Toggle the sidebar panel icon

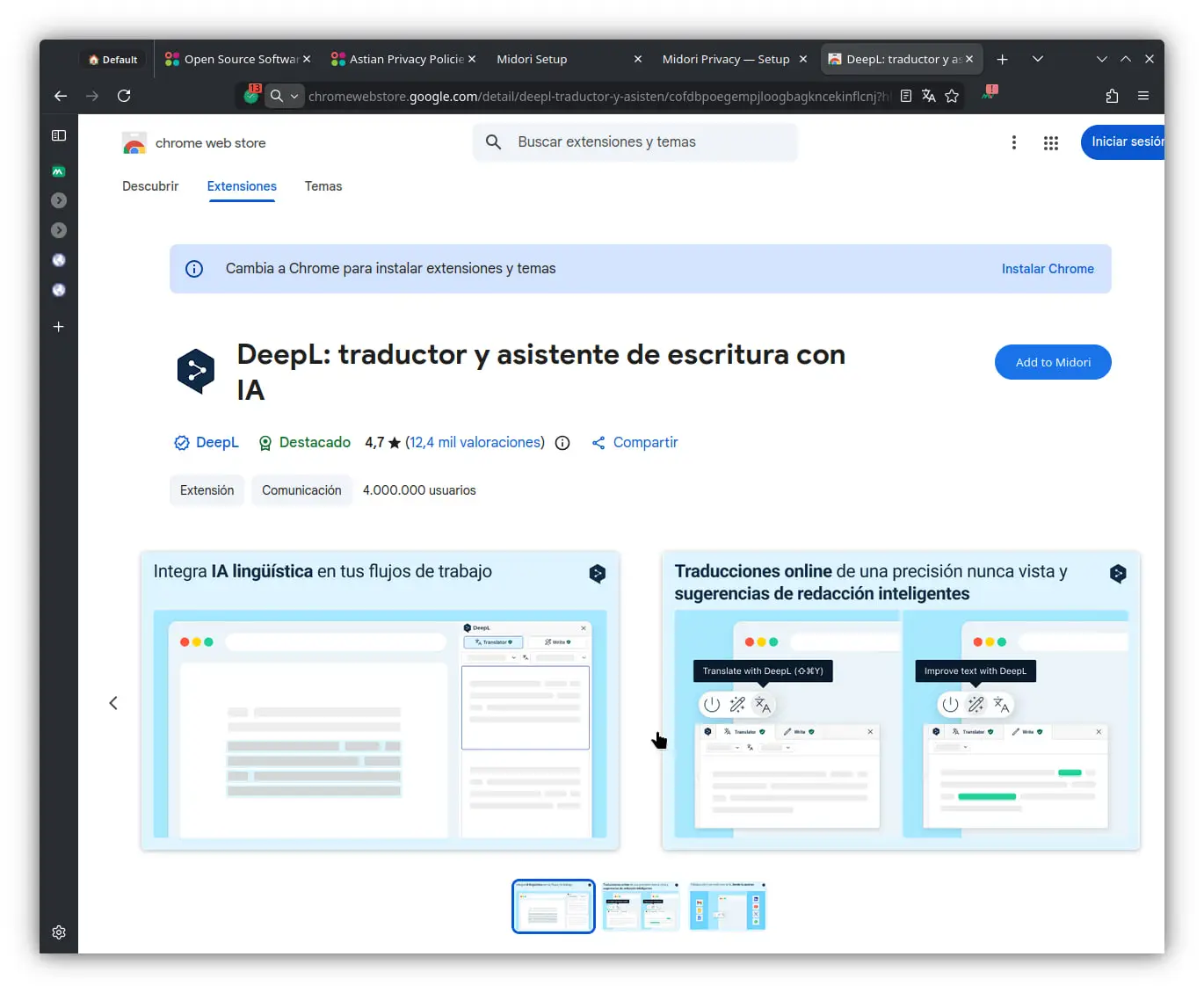point(59,135)
